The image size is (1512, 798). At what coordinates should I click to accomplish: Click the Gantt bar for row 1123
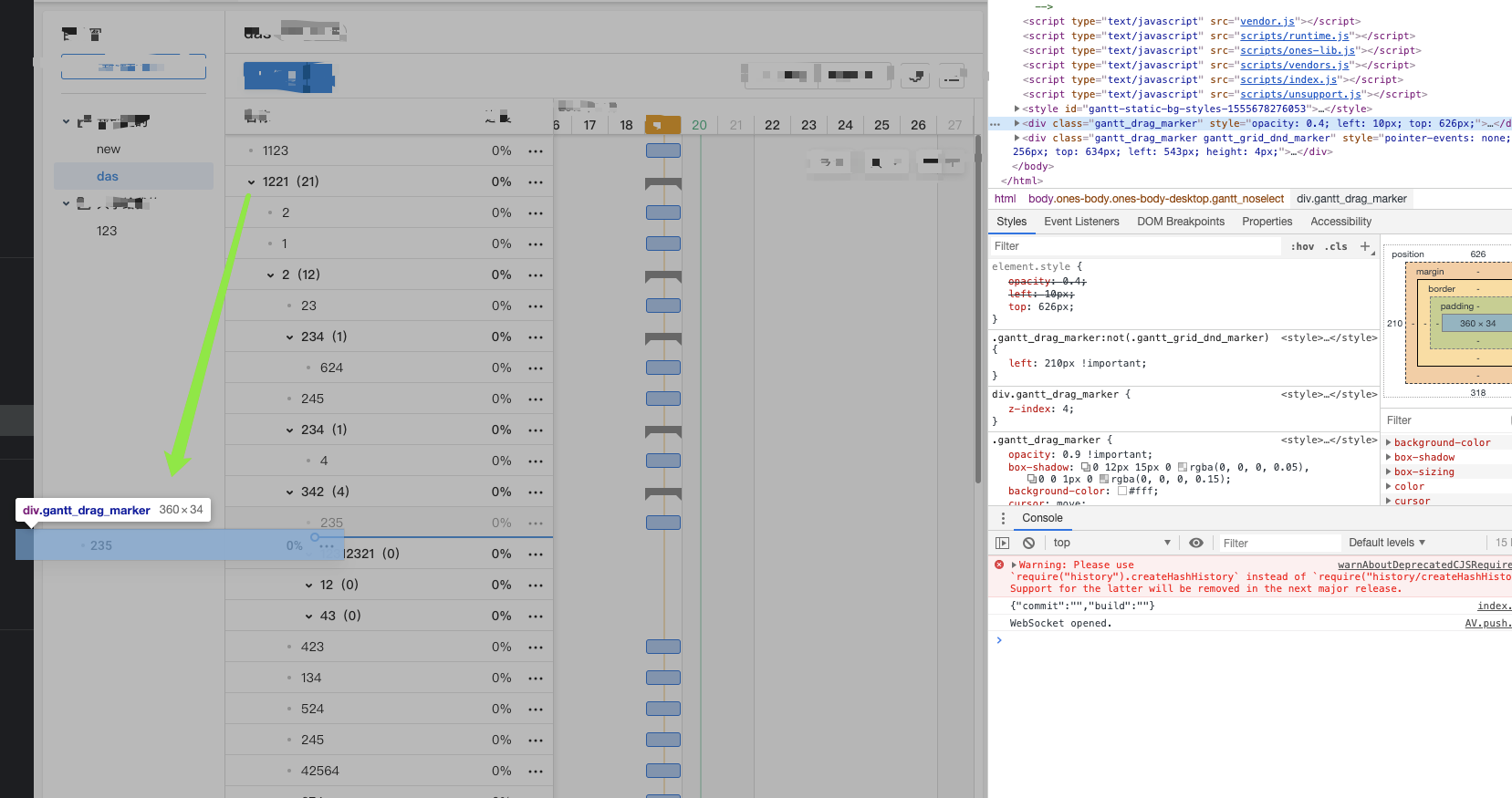coord(663,150)
